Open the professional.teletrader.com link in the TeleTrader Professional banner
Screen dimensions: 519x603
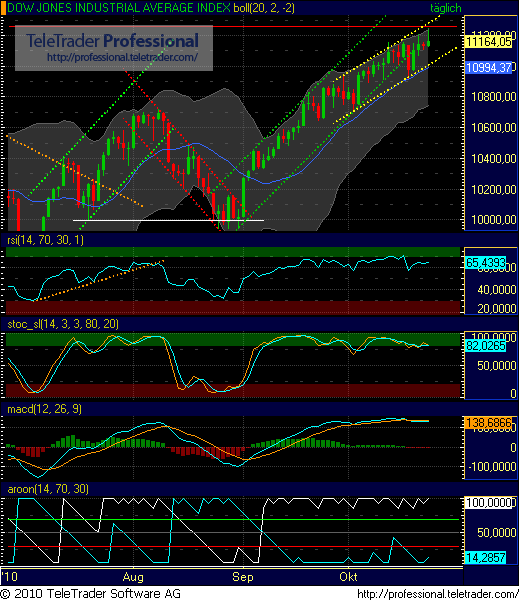[122, 58]
